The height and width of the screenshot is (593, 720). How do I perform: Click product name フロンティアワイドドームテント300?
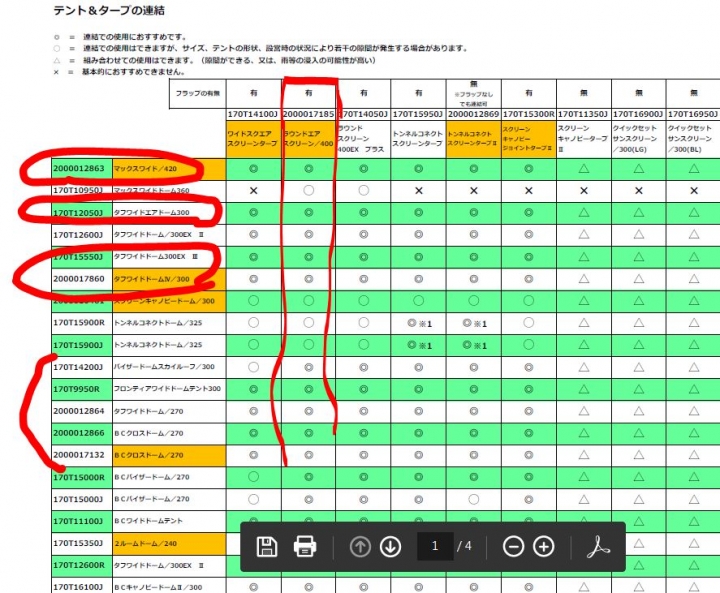(x=167, y=389)
